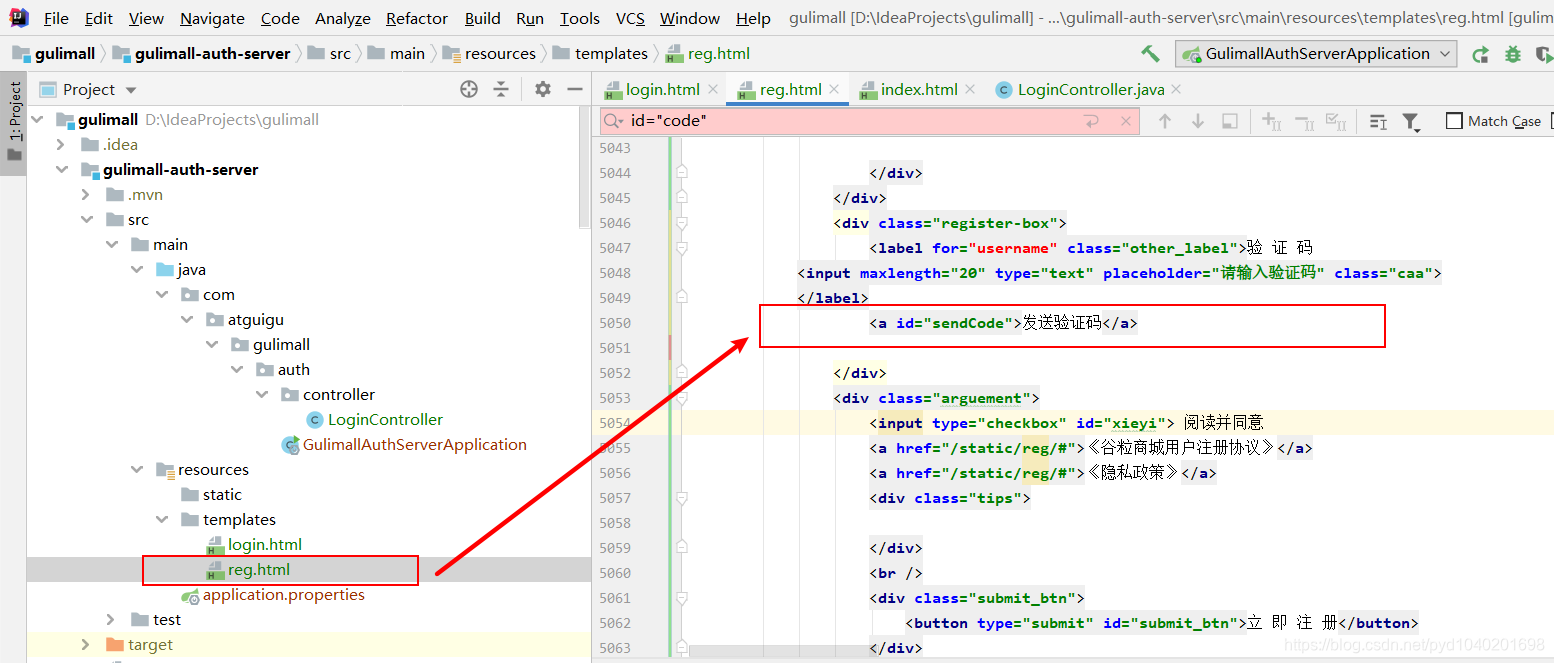Click the submit_btn button code line

pos(1162,623)
